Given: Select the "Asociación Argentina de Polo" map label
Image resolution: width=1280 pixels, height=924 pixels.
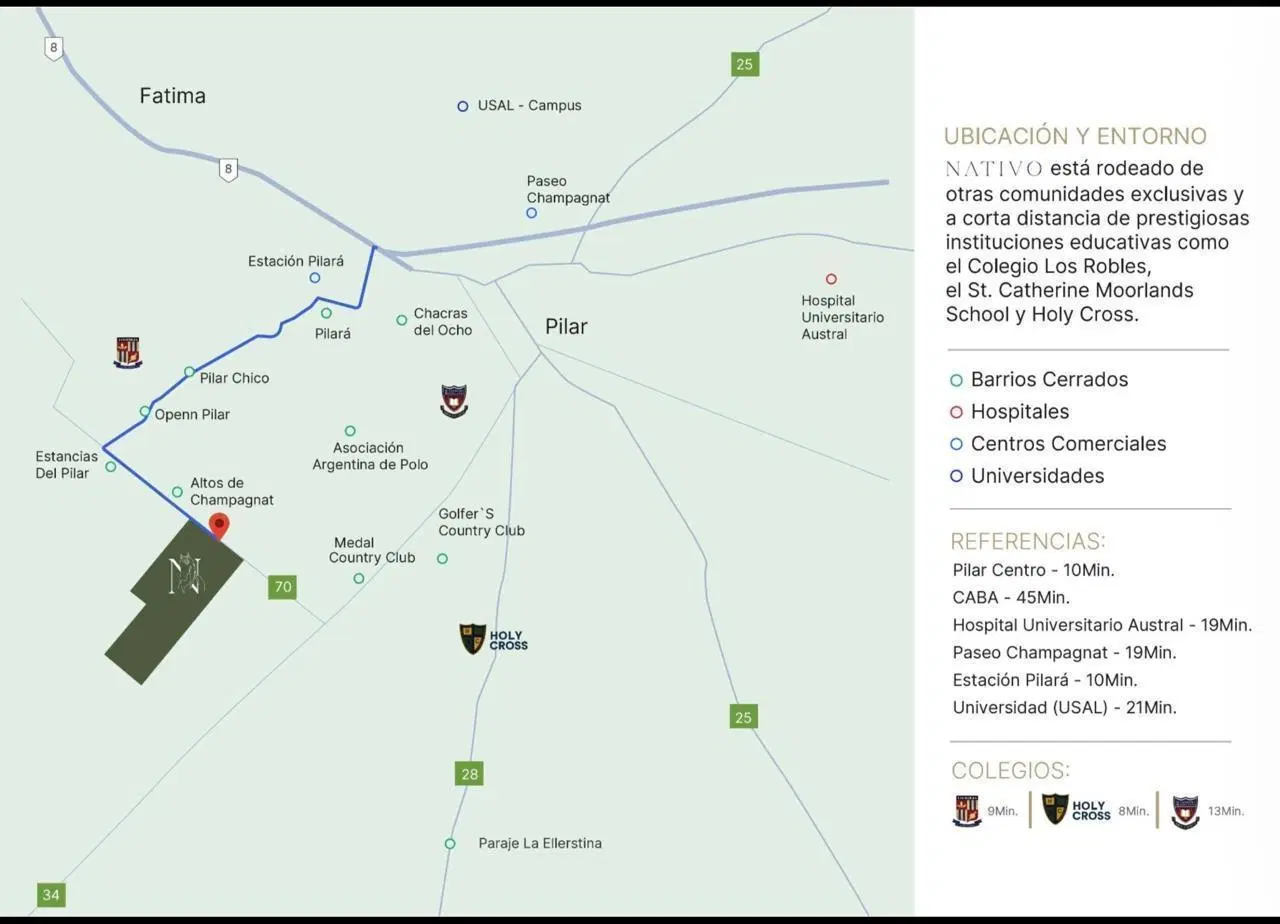Looking at the screenshot, I should click(x=370, y=456).
